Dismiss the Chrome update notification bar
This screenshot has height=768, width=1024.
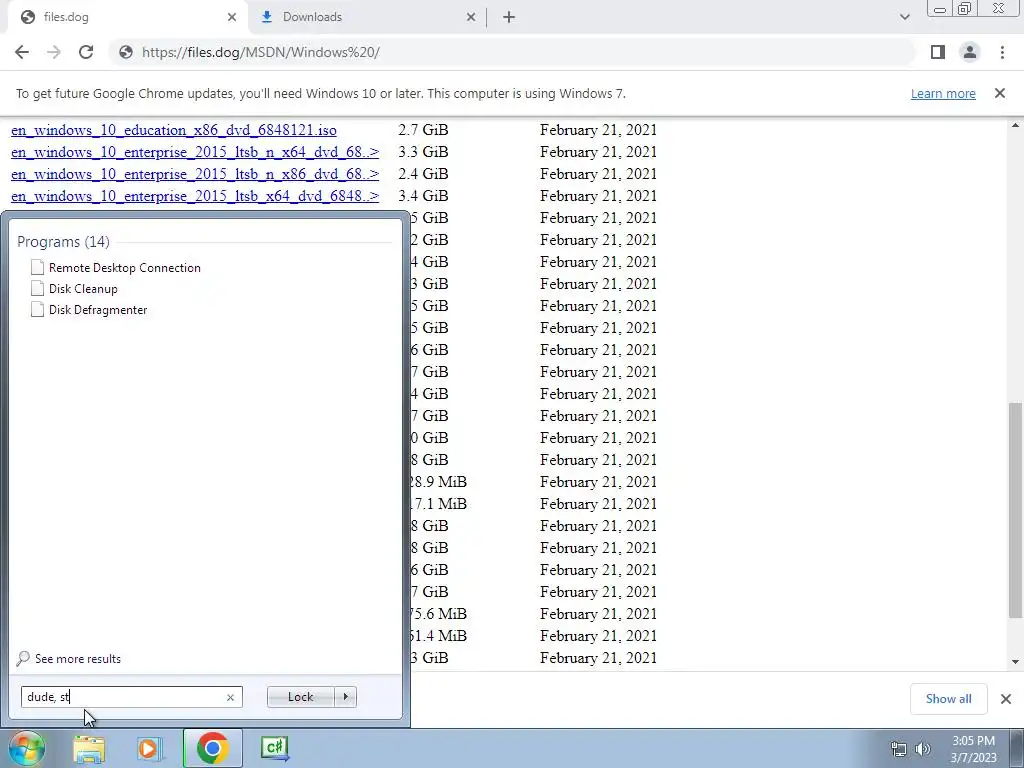[x=1000, y=93]
